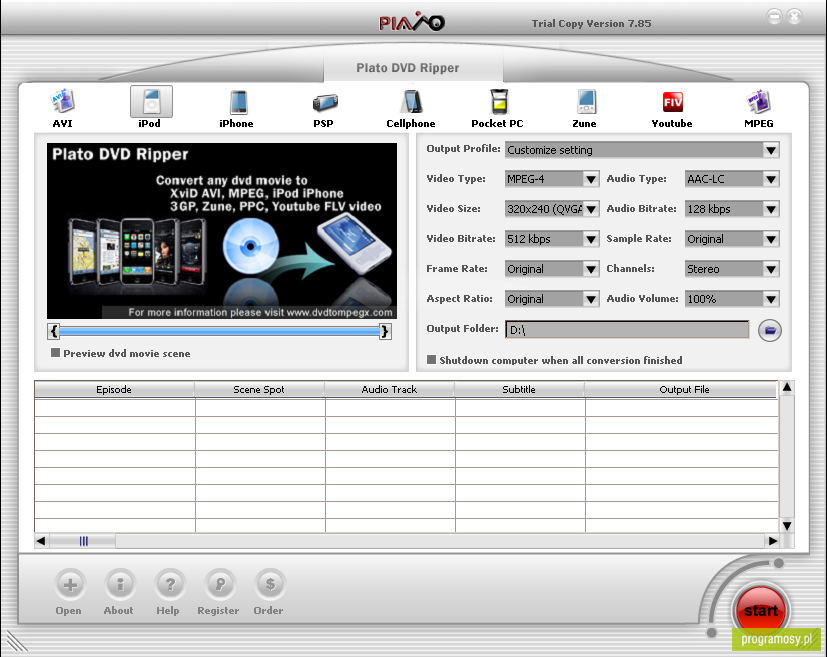Image resolution: width=827 pixels, height=657 pixels.
Task: Click the list scroll down arrow
Action: click(x=787, y=526)
